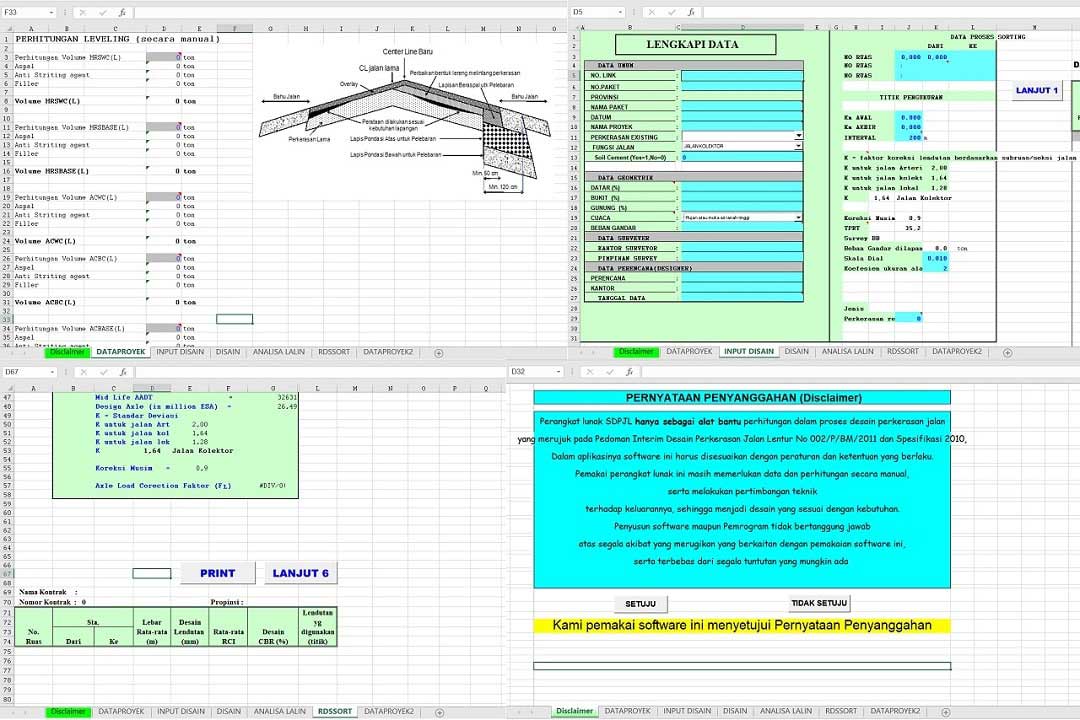This screenshot has height=720, width=1080.
Task: Open DISAIN tab in Lengkapi Data window
Action: click(796, 351)
